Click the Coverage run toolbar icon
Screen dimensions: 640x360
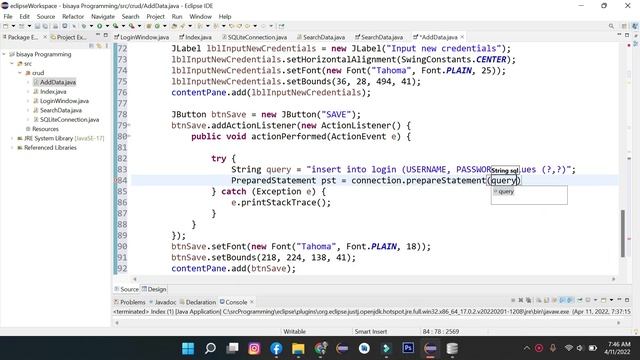click(116, 26)
